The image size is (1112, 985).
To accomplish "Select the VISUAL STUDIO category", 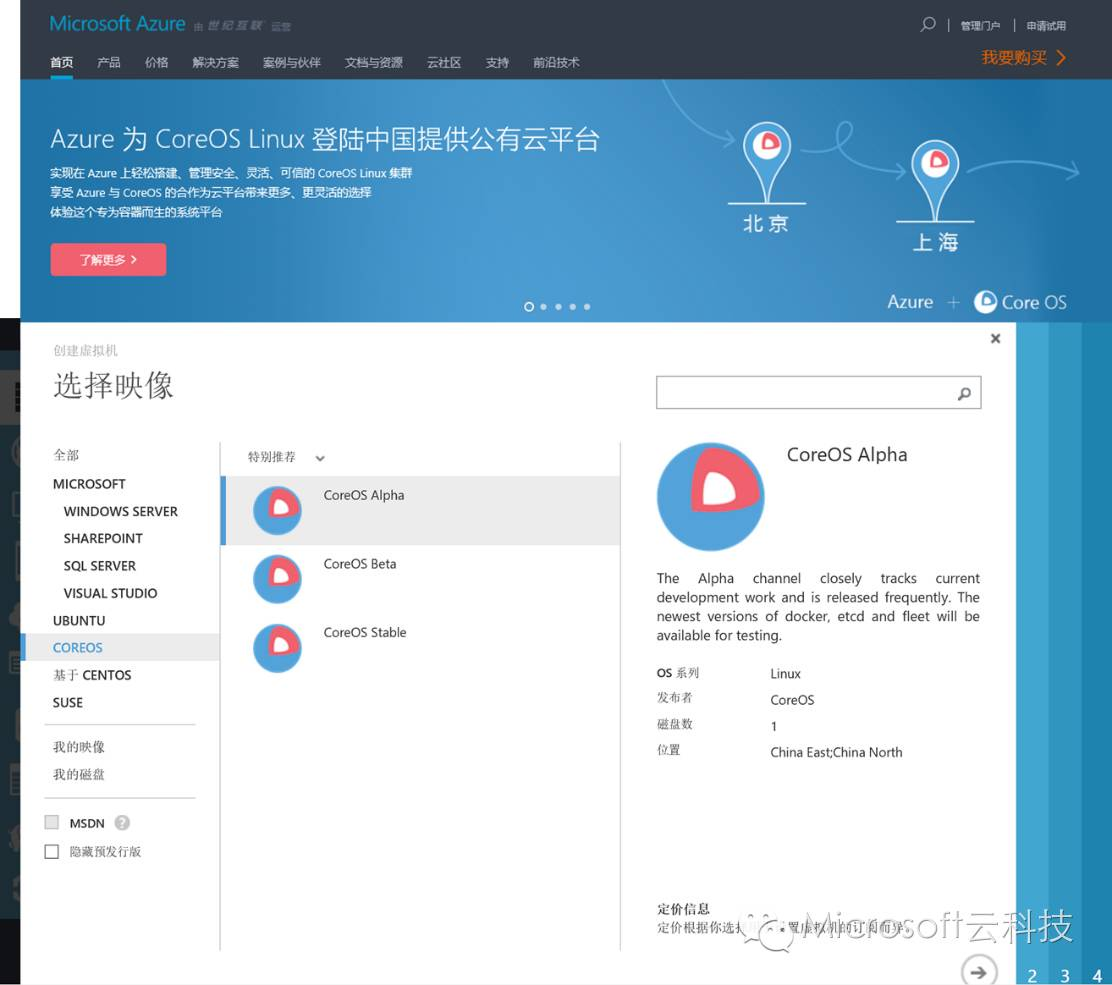I will click(x=111, y=593).
